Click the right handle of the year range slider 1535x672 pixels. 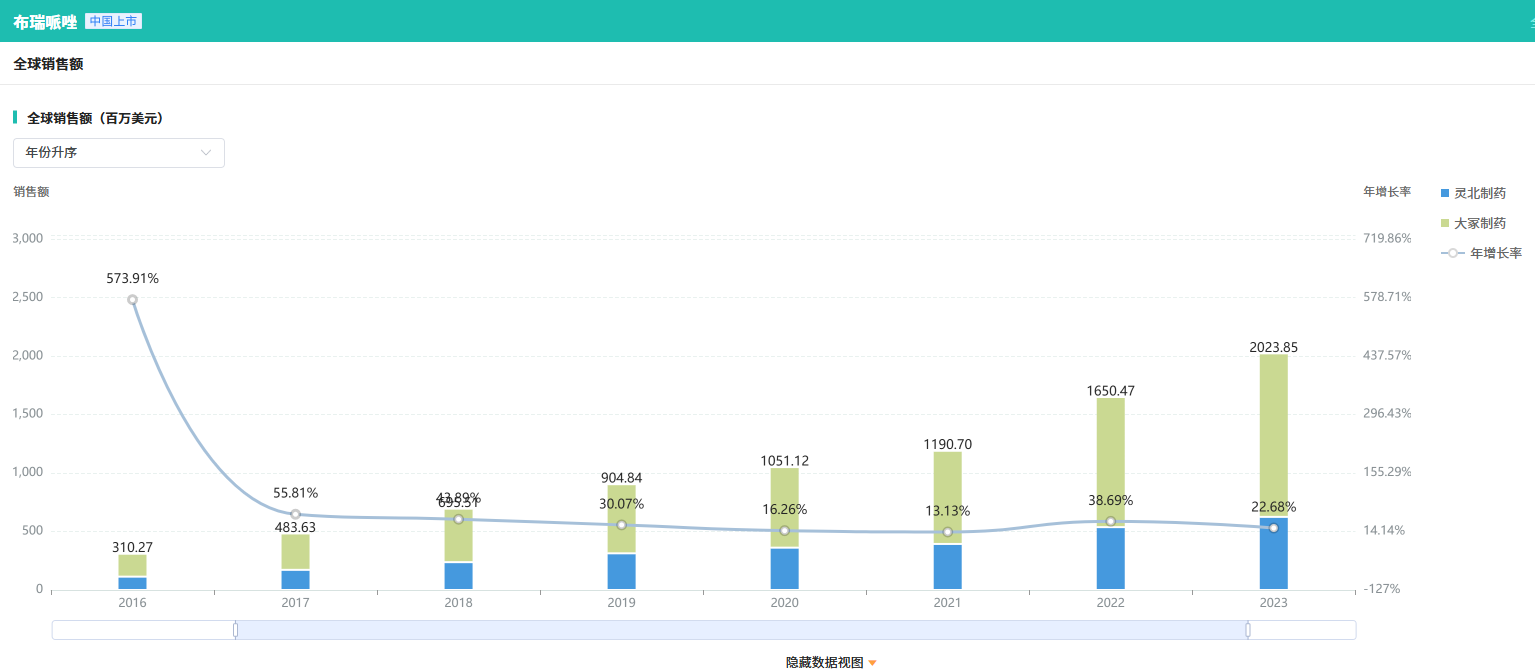(x=1248, y=630)
